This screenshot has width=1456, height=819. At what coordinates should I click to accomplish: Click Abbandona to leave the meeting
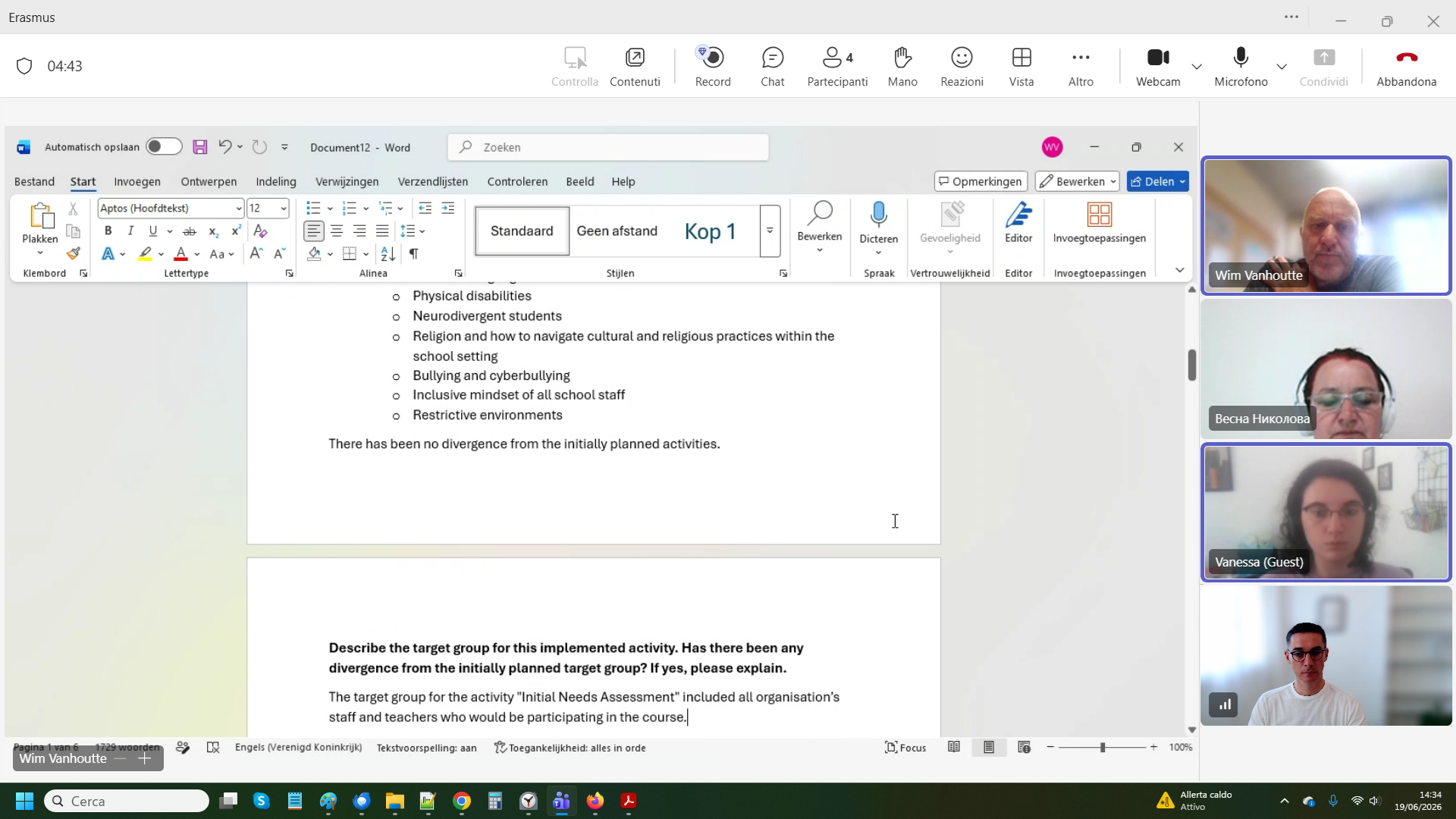1406,66
